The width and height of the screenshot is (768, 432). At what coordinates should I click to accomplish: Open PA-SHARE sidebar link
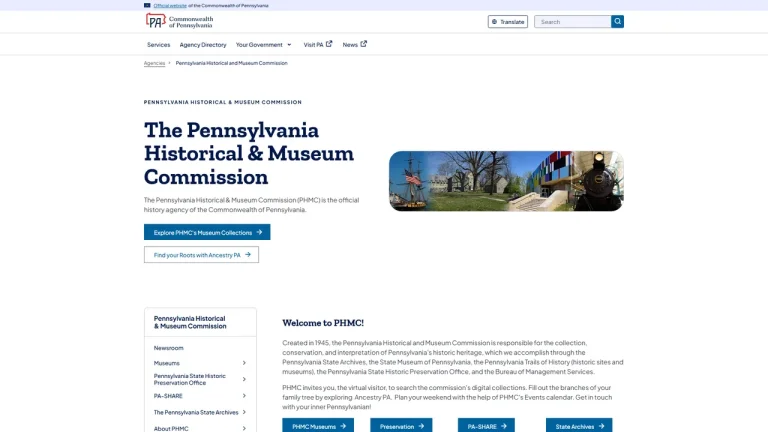(168, 396)
